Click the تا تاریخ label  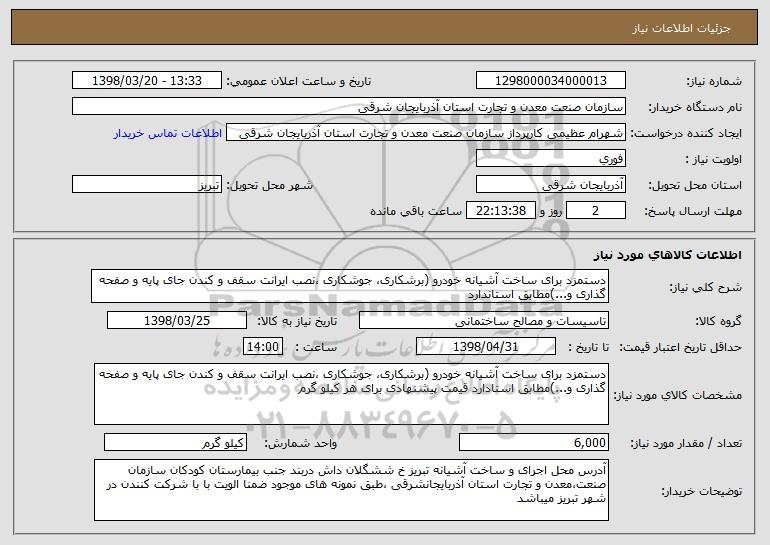588,347
